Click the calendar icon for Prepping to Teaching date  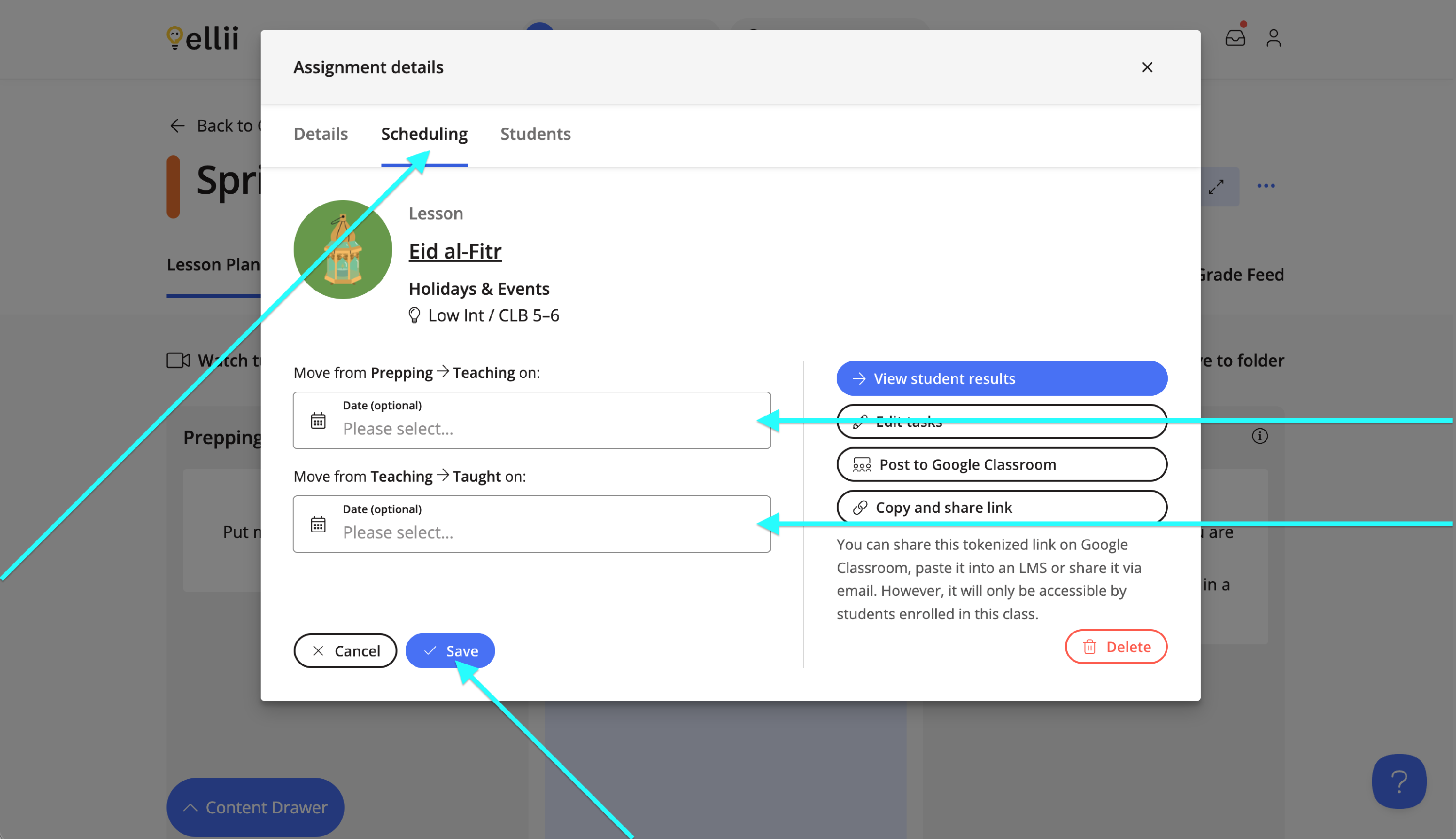point(318,420)
